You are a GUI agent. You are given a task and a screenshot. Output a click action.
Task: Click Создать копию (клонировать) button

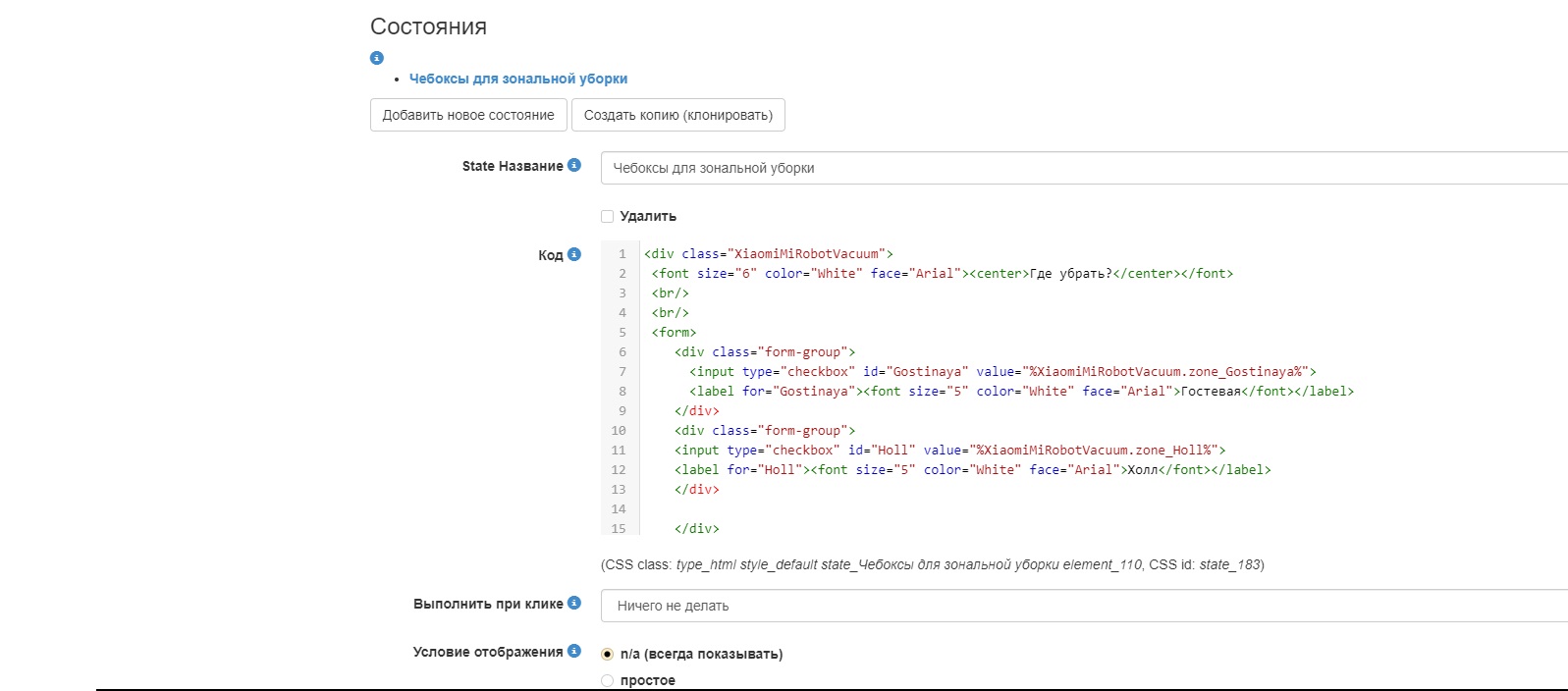click(677, 115)
